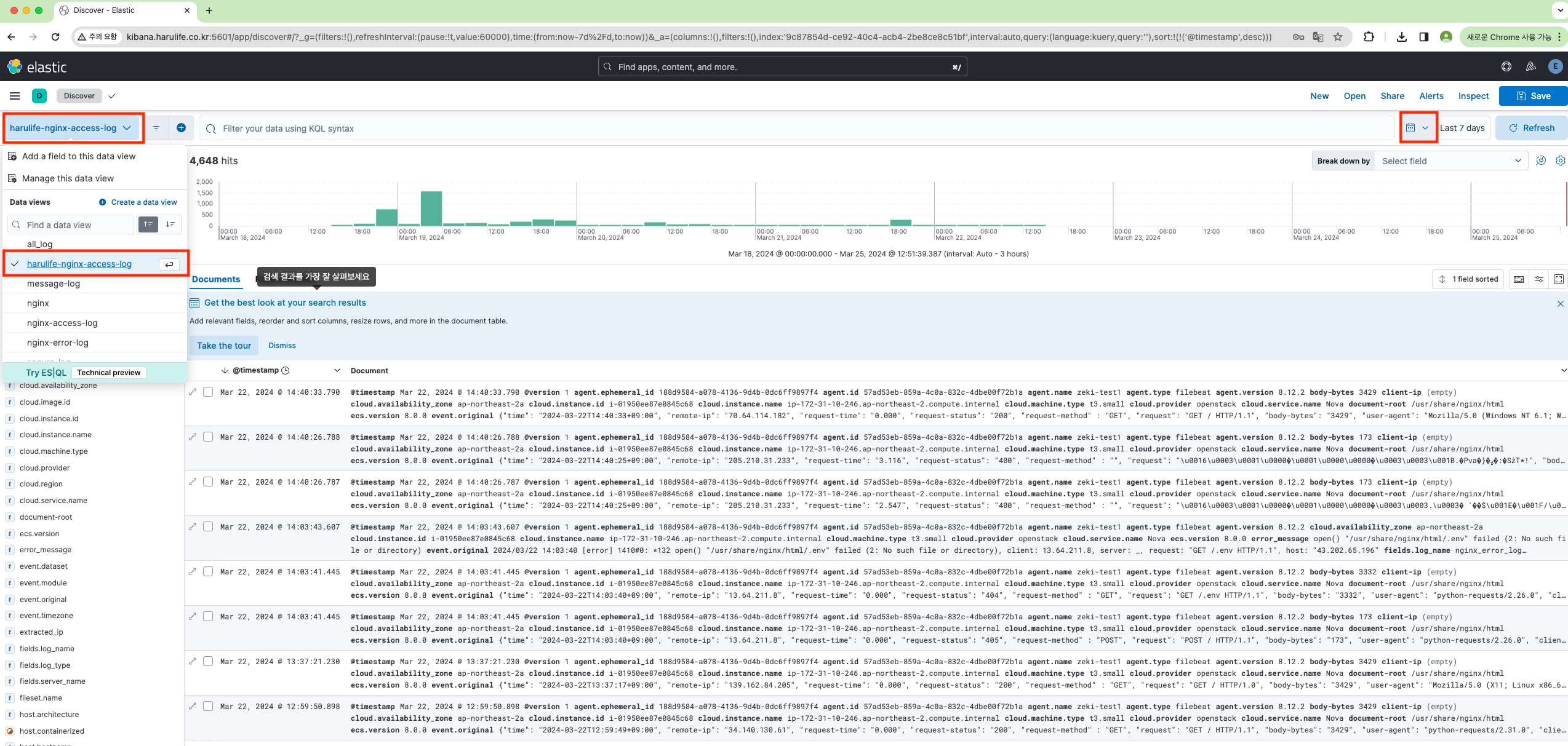The height and width of the screenshot is (746, 1568).
Task: Close the search results tour callout
Action: (1560, 304)
